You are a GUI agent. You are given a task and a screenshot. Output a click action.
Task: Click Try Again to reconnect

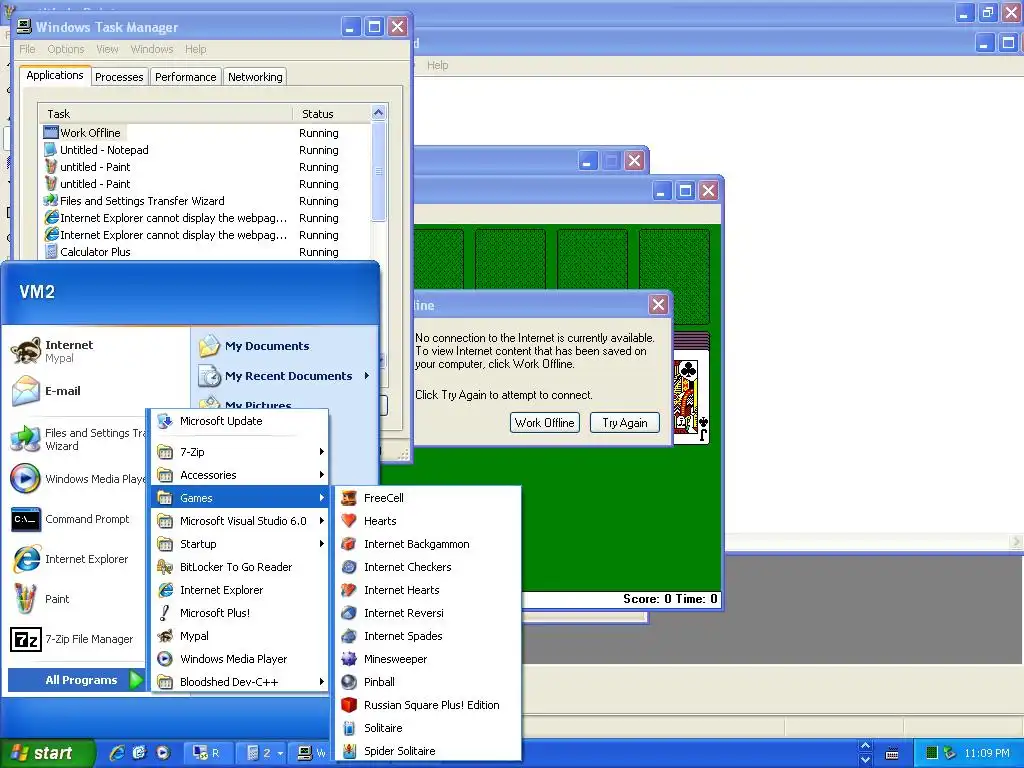pos(625,423)
